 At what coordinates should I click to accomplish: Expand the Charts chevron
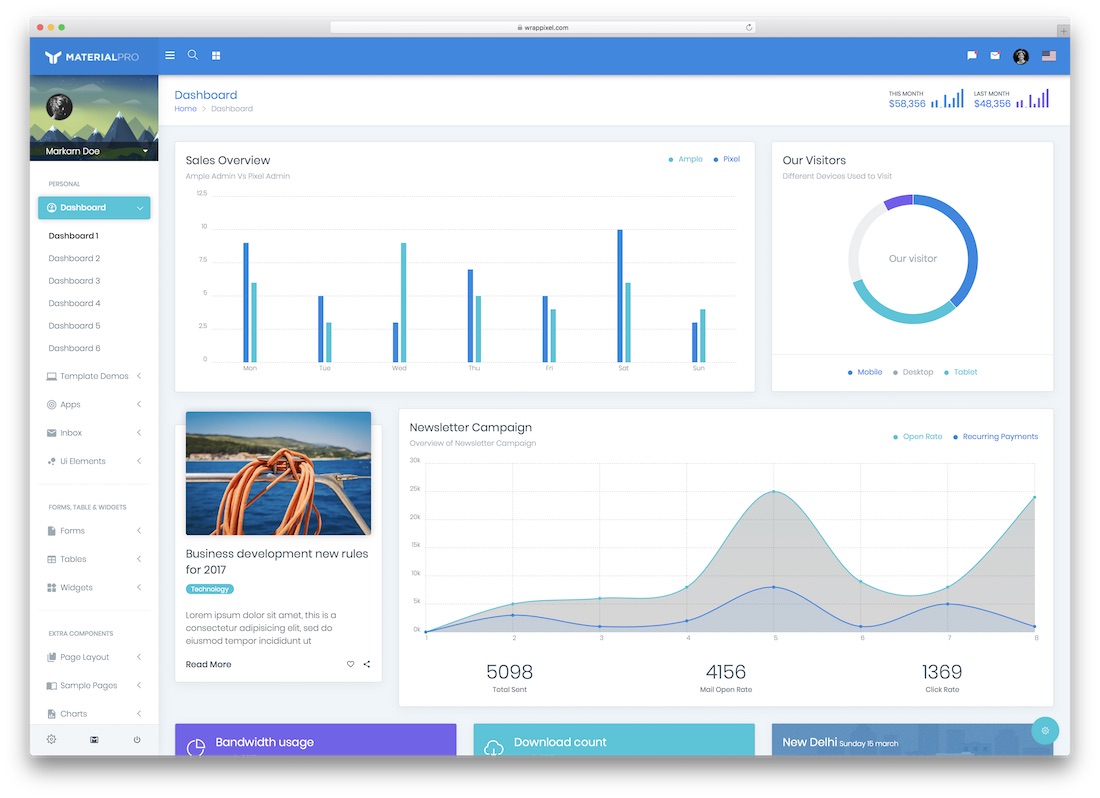(139, 713)
